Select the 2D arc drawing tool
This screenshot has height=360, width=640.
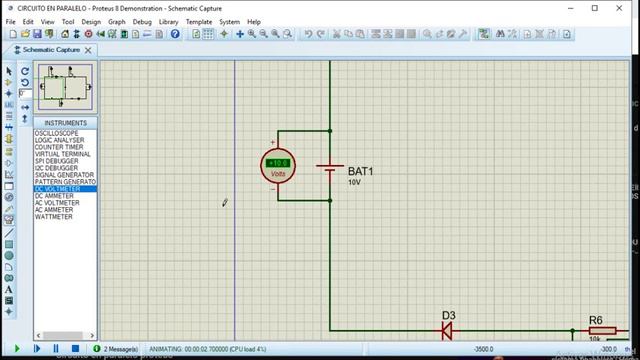pyautogui.click(x=9, y=267)
